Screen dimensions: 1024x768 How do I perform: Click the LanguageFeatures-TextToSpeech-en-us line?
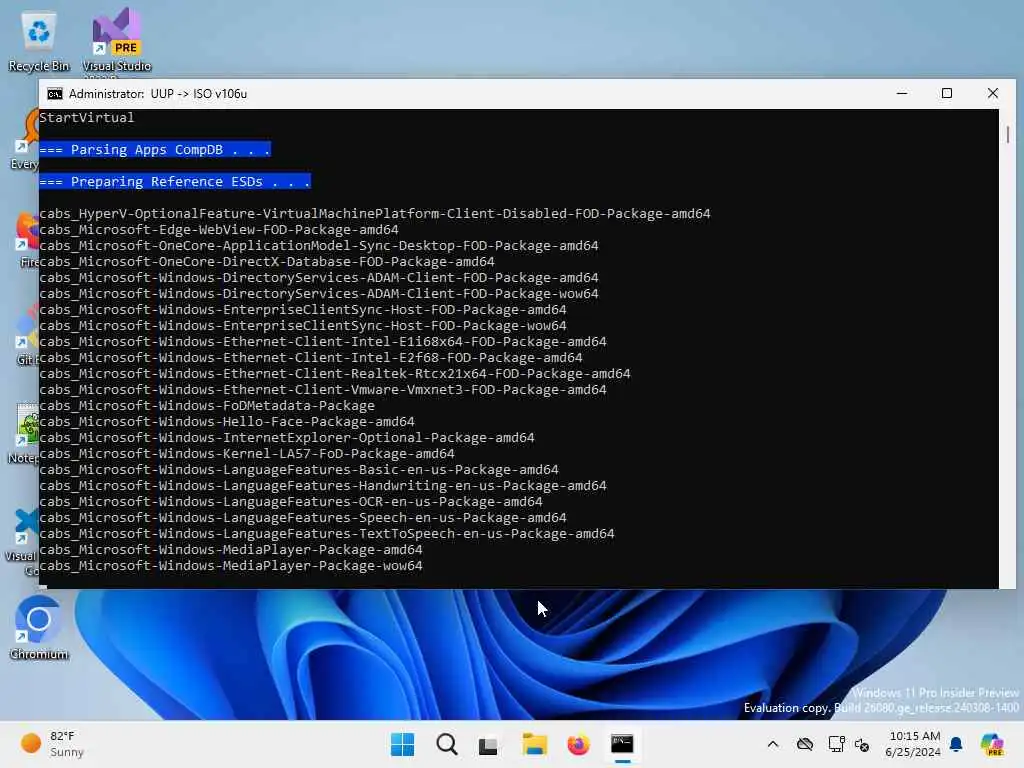pyautogui.click(x=327, y=534)
